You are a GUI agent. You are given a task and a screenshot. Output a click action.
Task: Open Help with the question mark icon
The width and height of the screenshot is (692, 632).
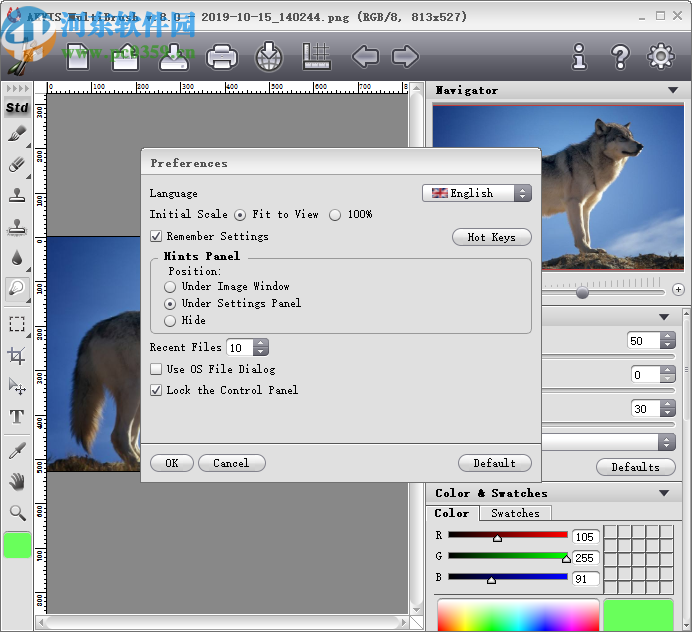620,56
